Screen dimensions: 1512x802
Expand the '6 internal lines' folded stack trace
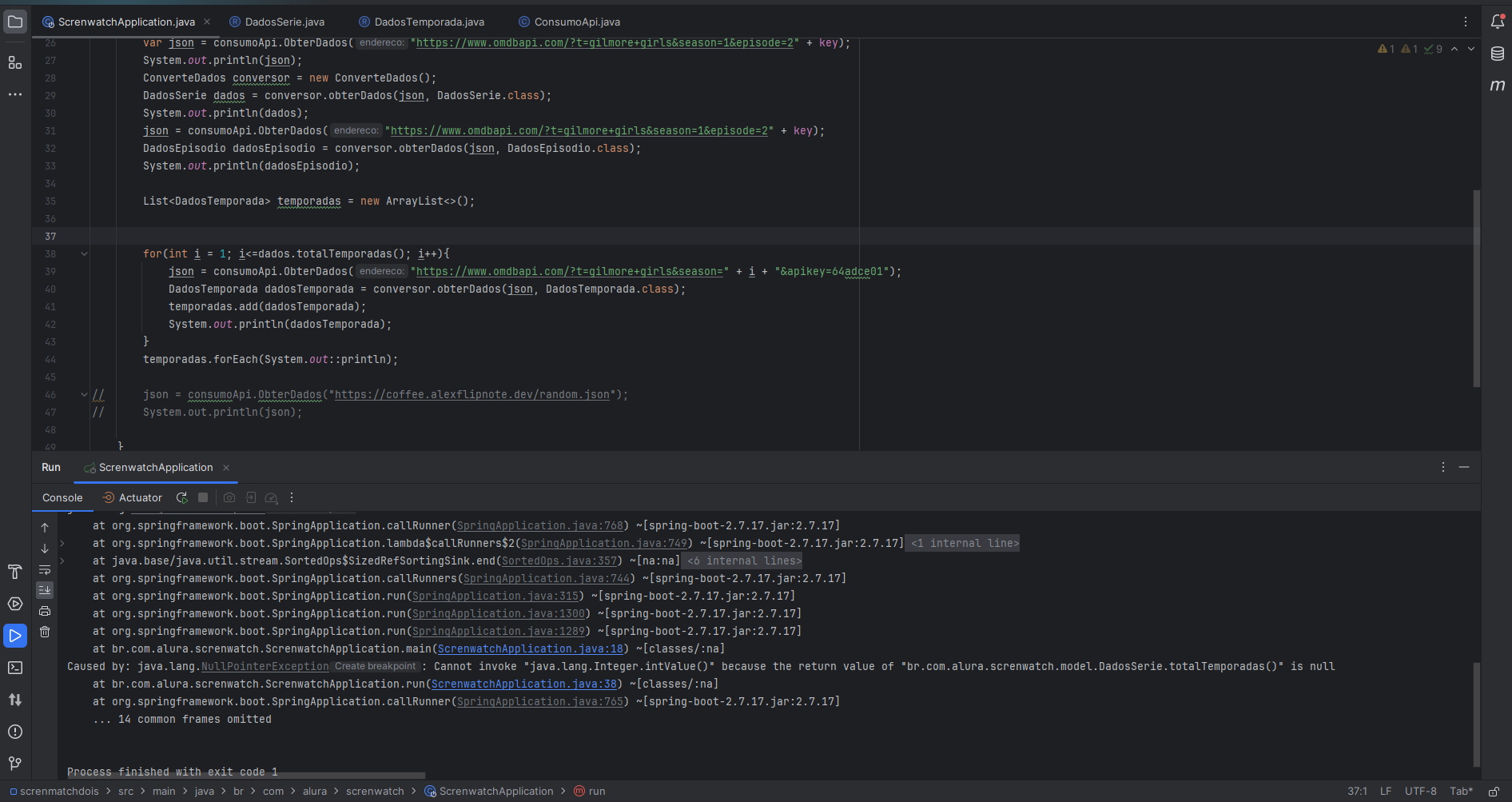pyautogui.click(x=744, y=561)
